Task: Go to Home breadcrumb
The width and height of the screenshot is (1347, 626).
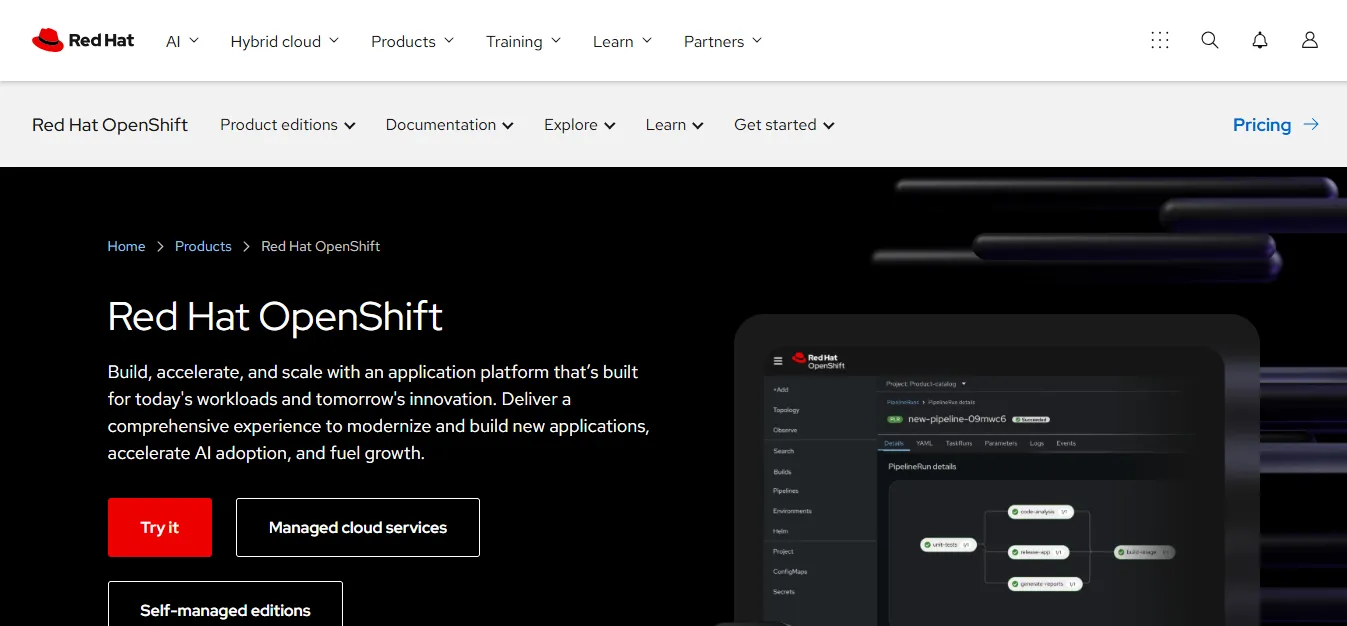Action: coord(126,246)
